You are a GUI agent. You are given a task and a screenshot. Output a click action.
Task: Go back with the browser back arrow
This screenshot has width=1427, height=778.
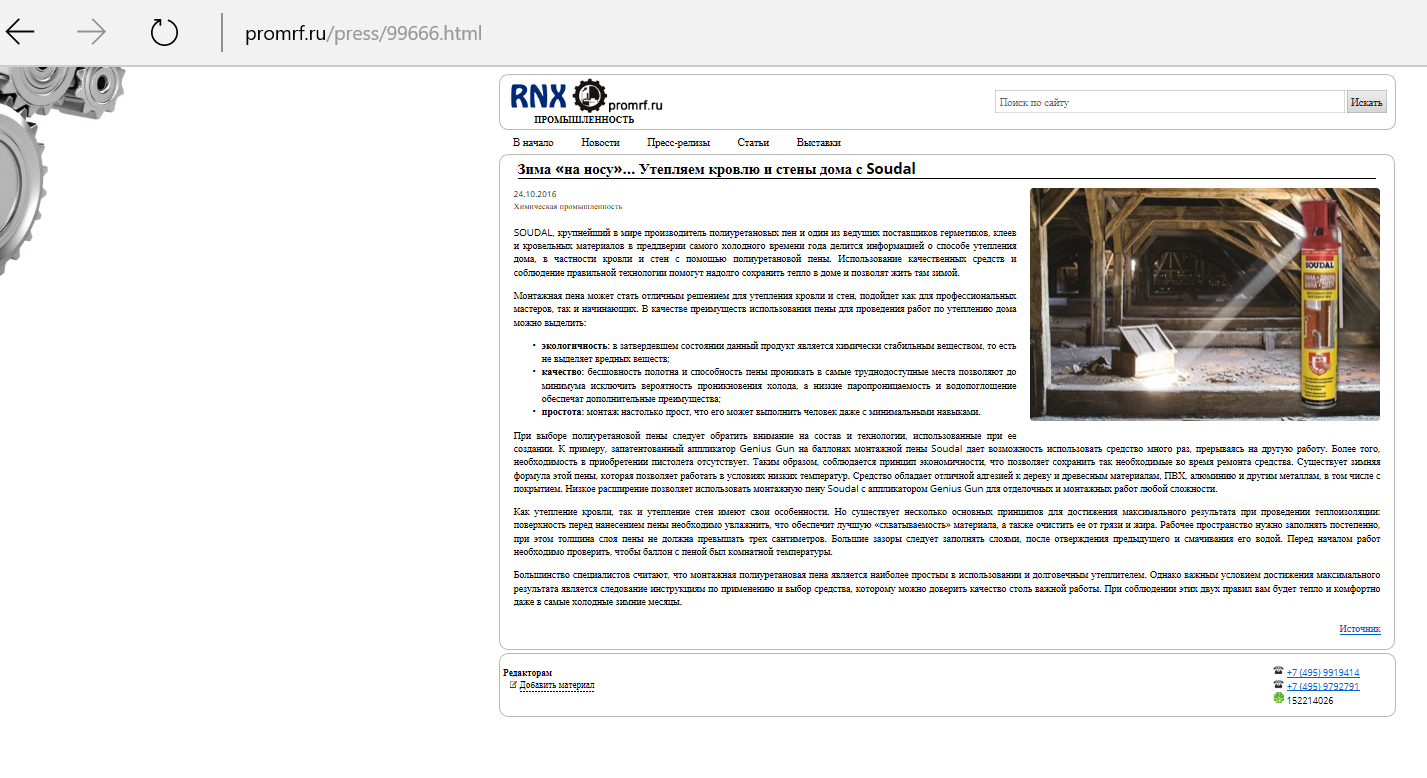click(20, 33)
